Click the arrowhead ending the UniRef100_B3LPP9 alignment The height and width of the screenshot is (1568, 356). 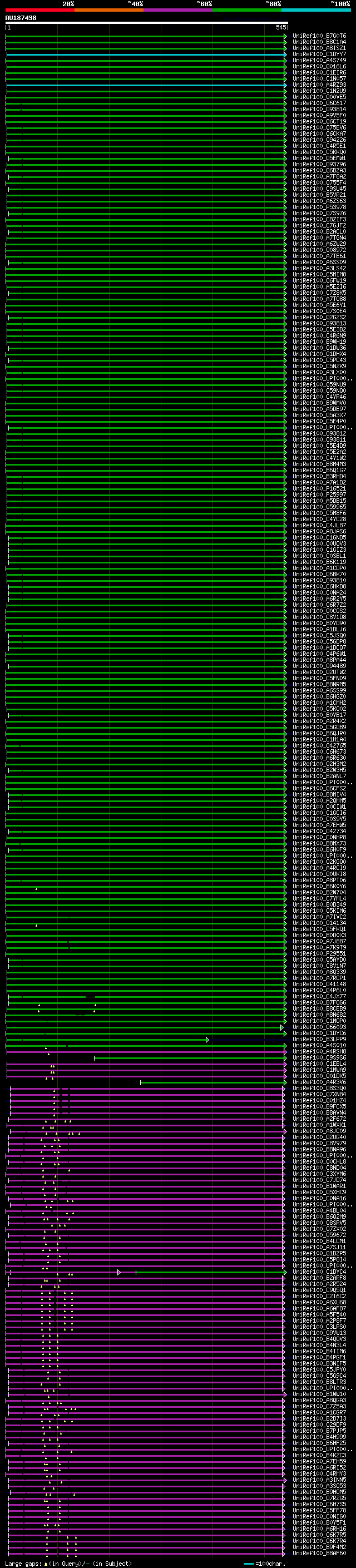point(207,1040)
